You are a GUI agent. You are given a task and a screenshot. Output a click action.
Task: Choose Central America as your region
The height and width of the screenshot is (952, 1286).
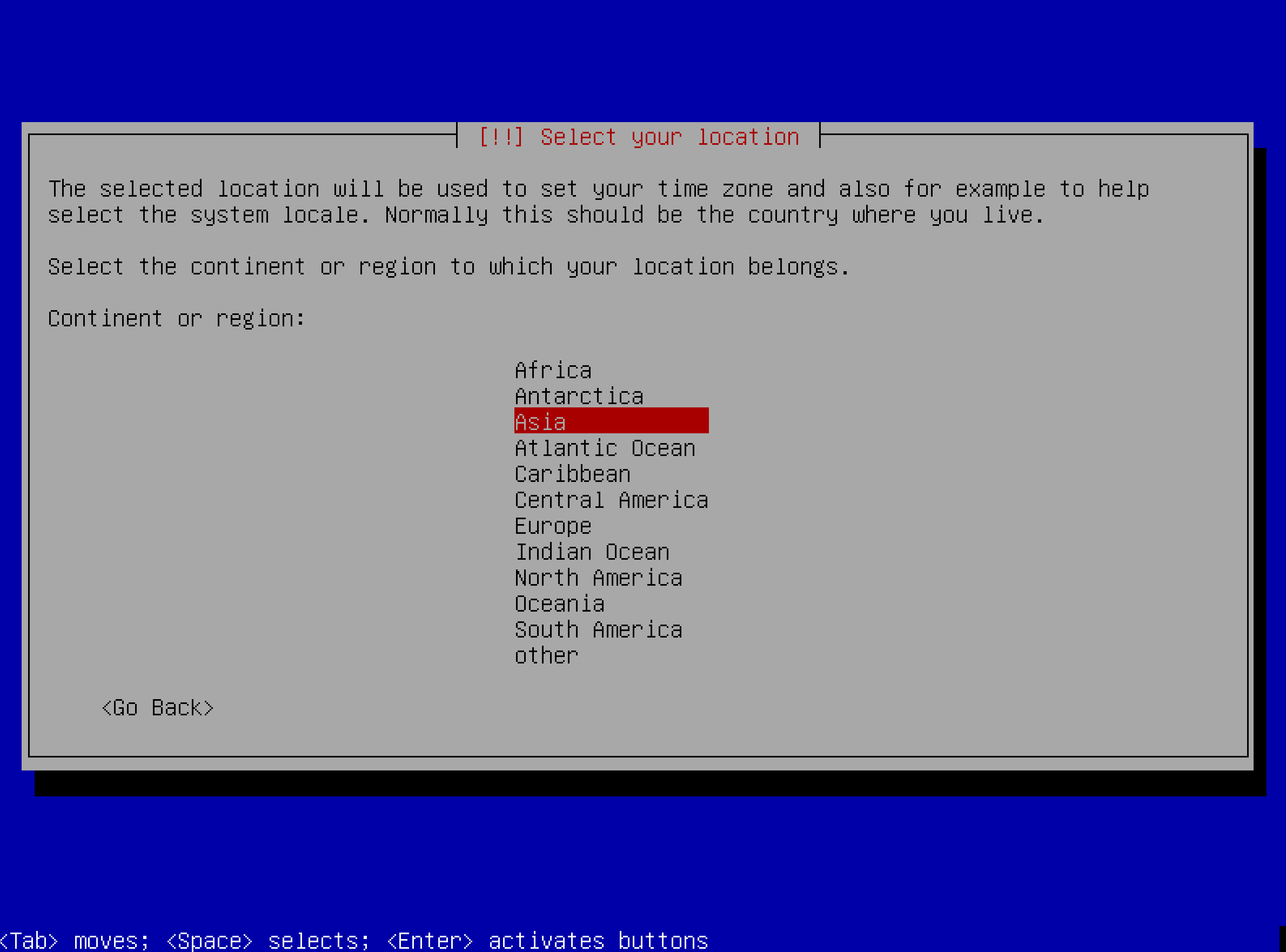click(x=611, y=500)
